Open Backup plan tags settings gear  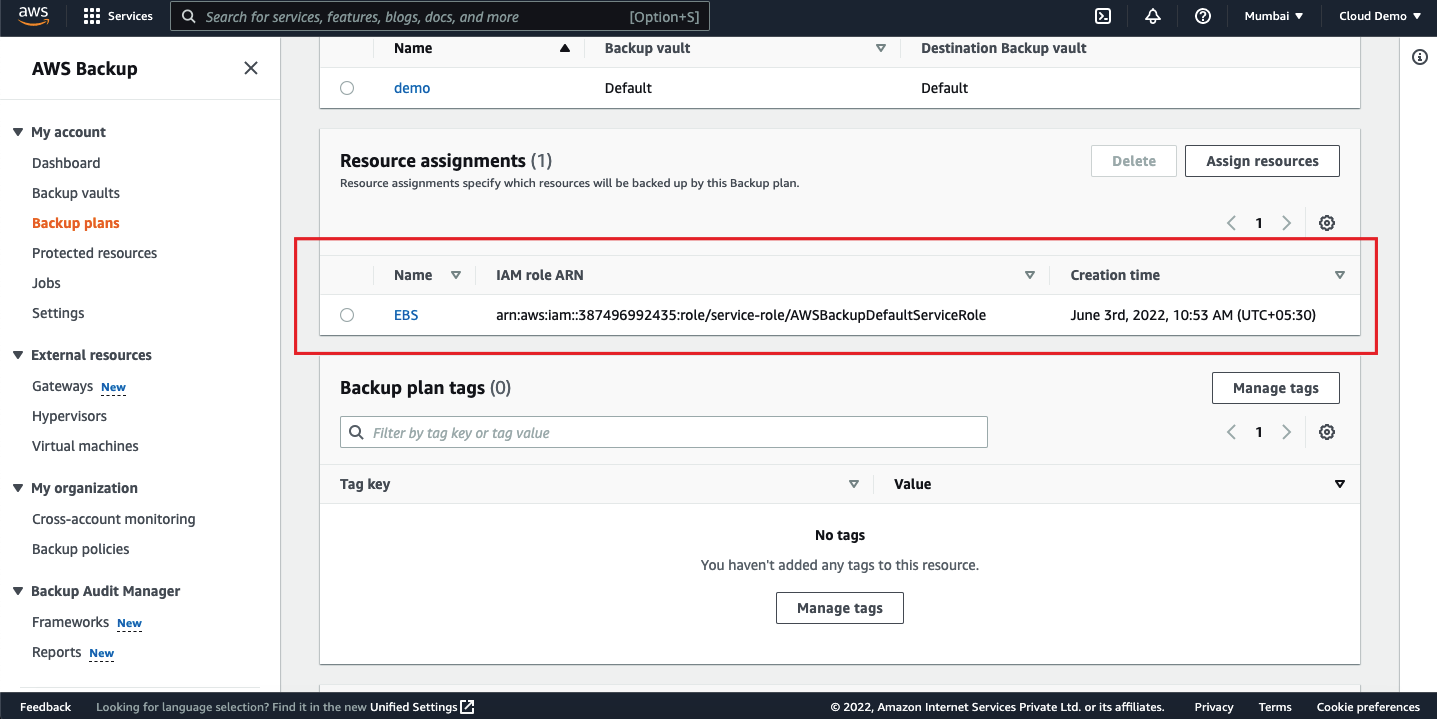[1327, 432]
